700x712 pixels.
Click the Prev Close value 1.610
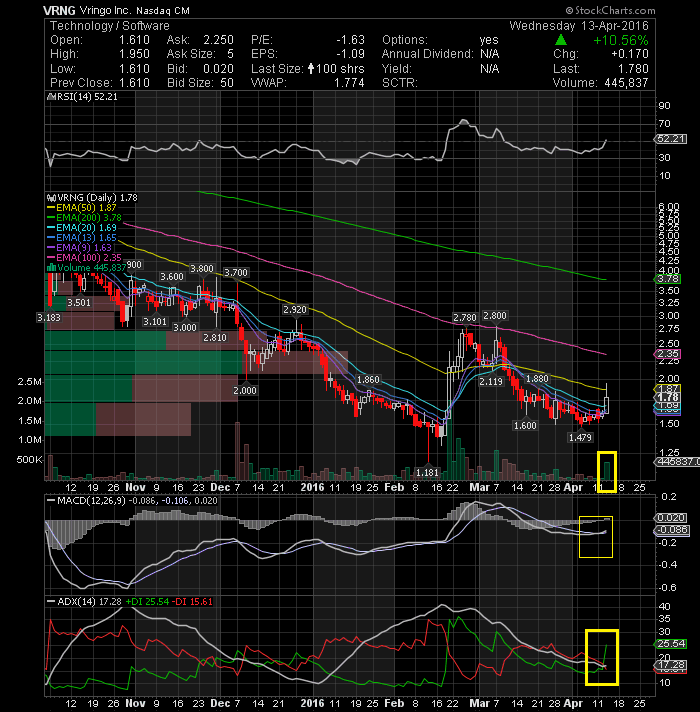coord(134,83)
